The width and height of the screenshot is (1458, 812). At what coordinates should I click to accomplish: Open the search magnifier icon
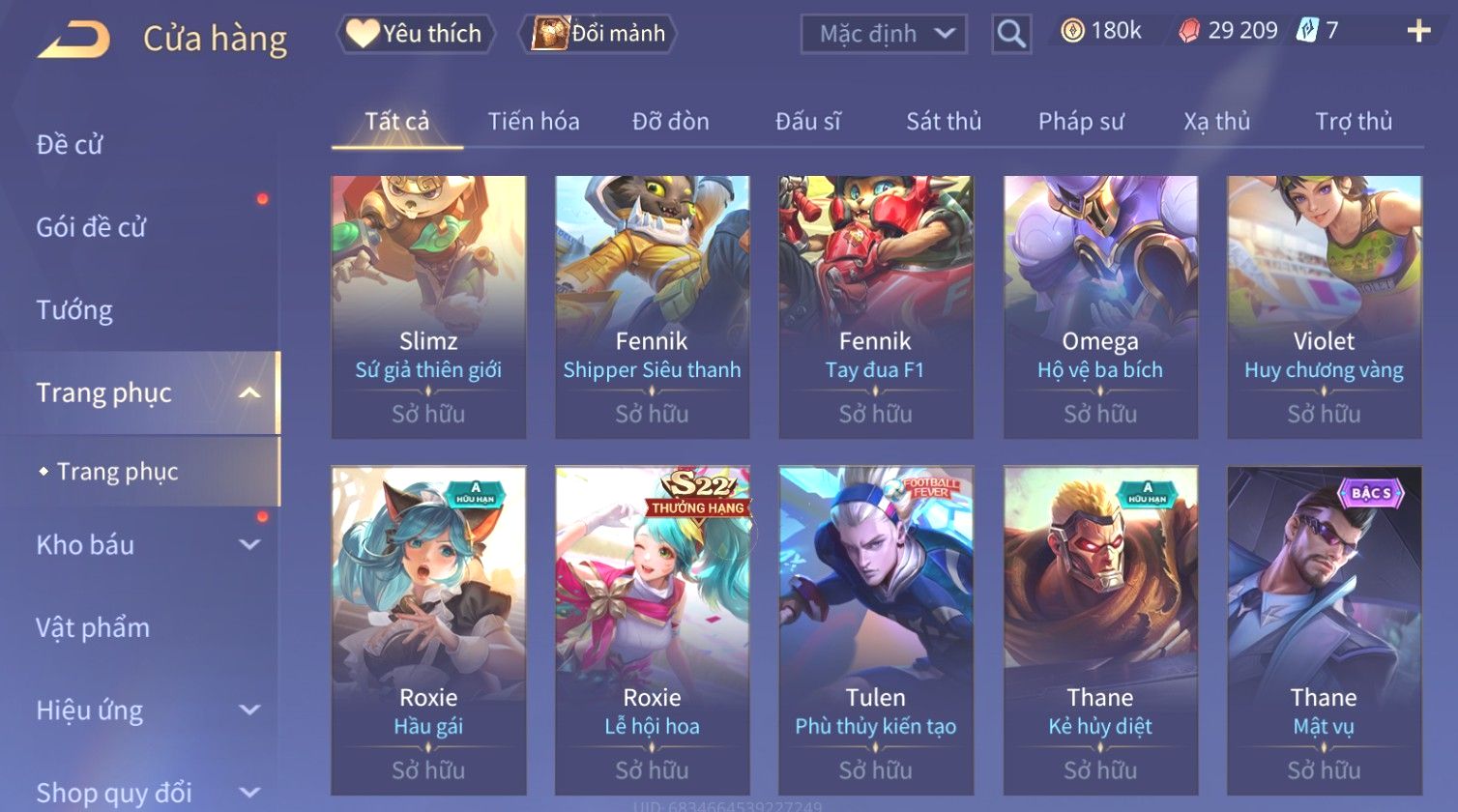pyautogui.click(x=1011, y=34)
